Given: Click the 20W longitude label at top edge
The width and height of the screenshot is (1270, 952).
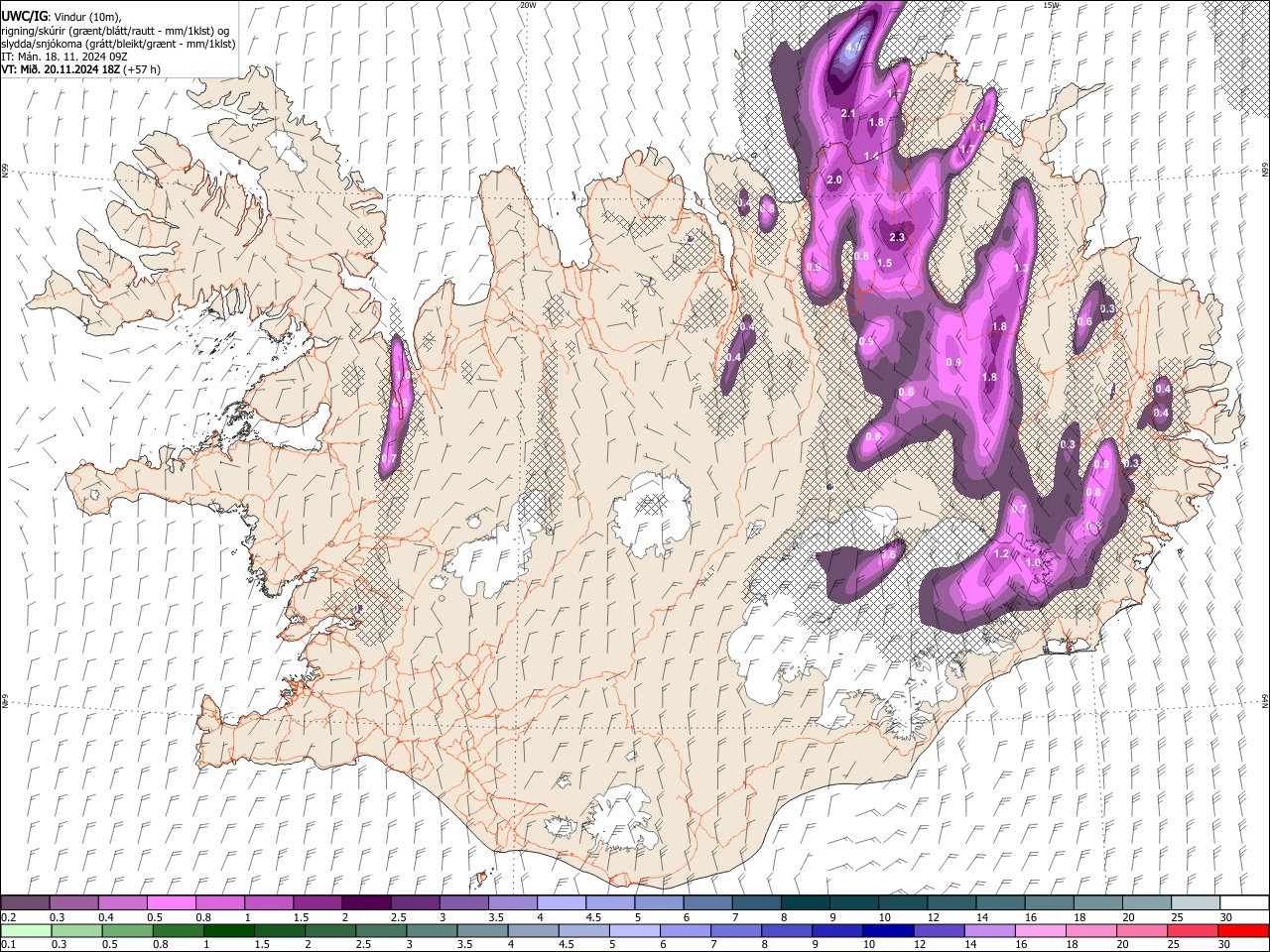Looking at the screenshot, I should [x=528, y=5].
